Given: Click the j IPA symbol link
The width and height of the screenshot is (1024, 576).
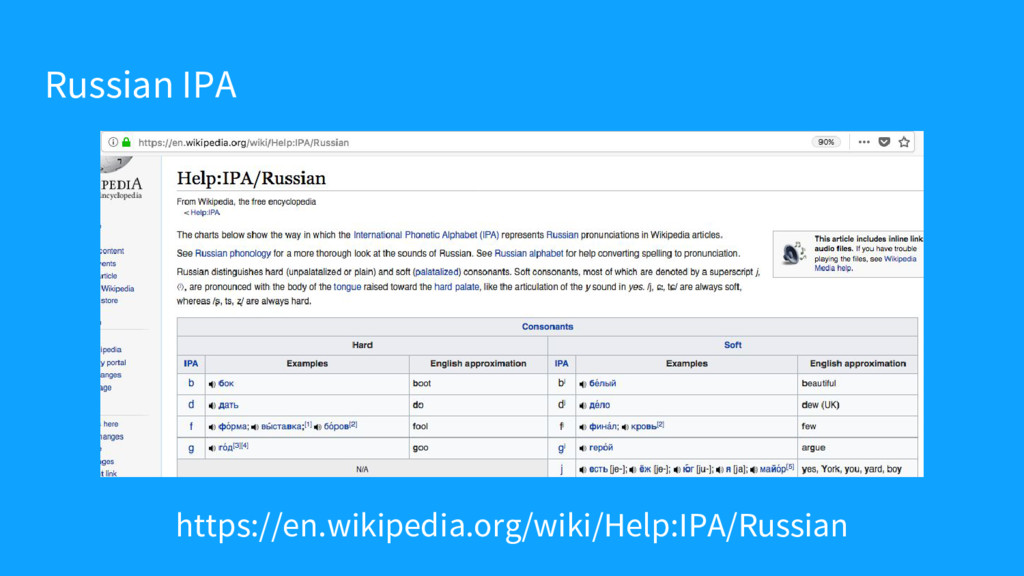Looking at the screenshot, I should (x=562, y=469).
